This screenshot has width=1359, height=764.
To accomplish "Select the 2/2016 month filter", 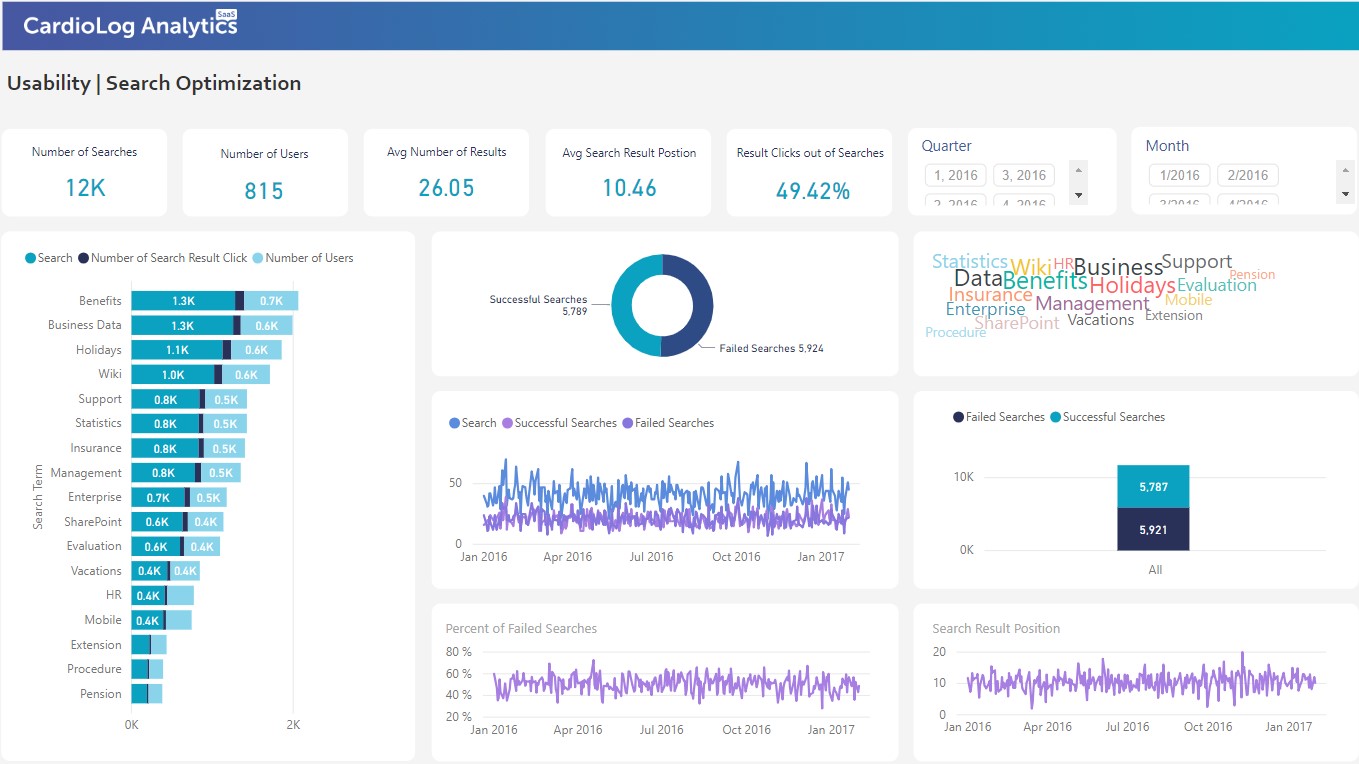I will tap(1247, 175).
